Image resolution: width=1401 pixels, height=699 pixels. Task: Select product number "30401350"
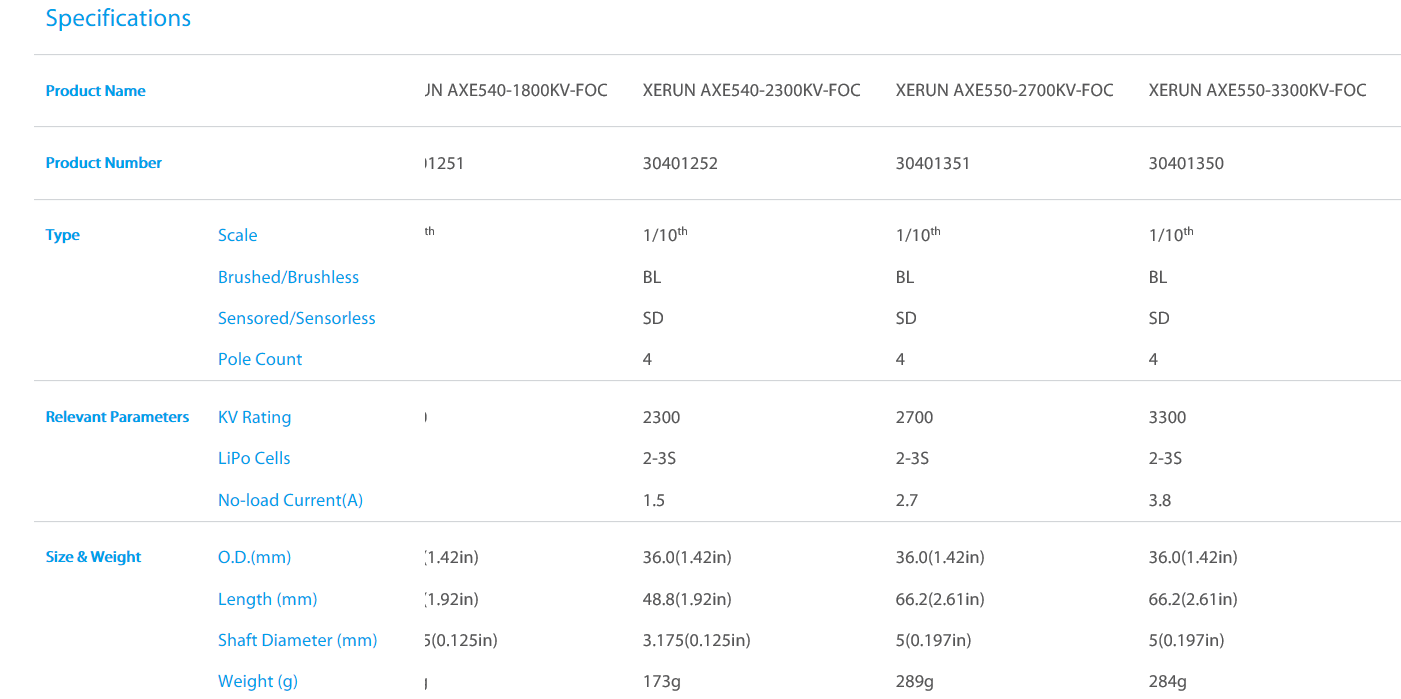click(1186, 163)
